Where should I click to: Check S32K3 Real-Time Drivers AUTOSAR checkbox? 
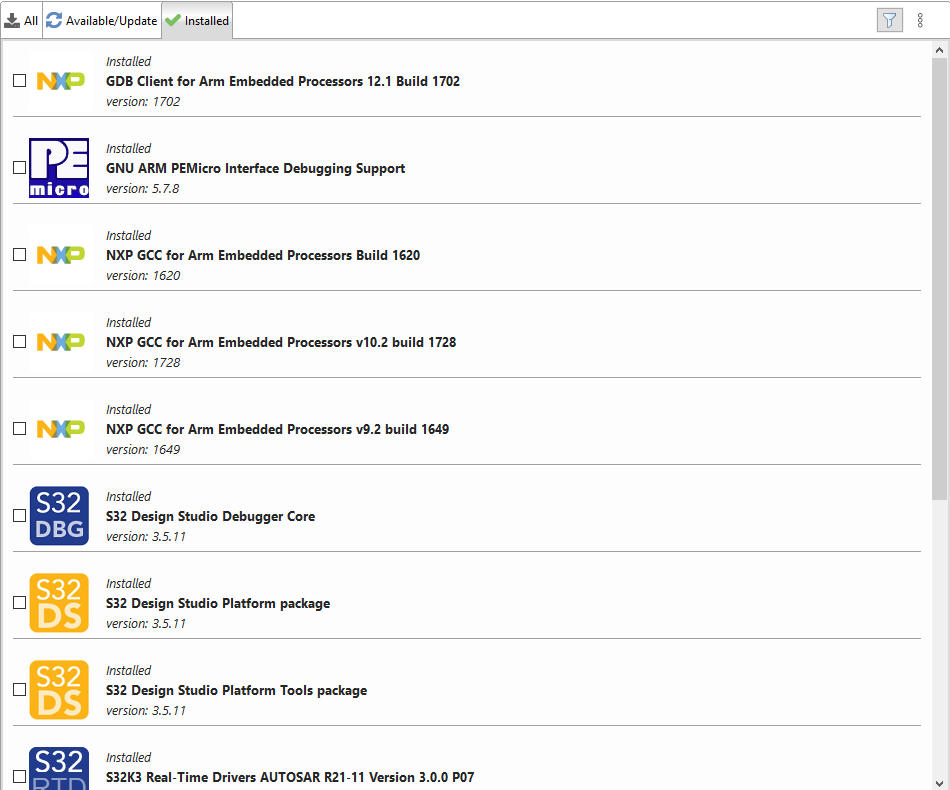pos(19,777)
